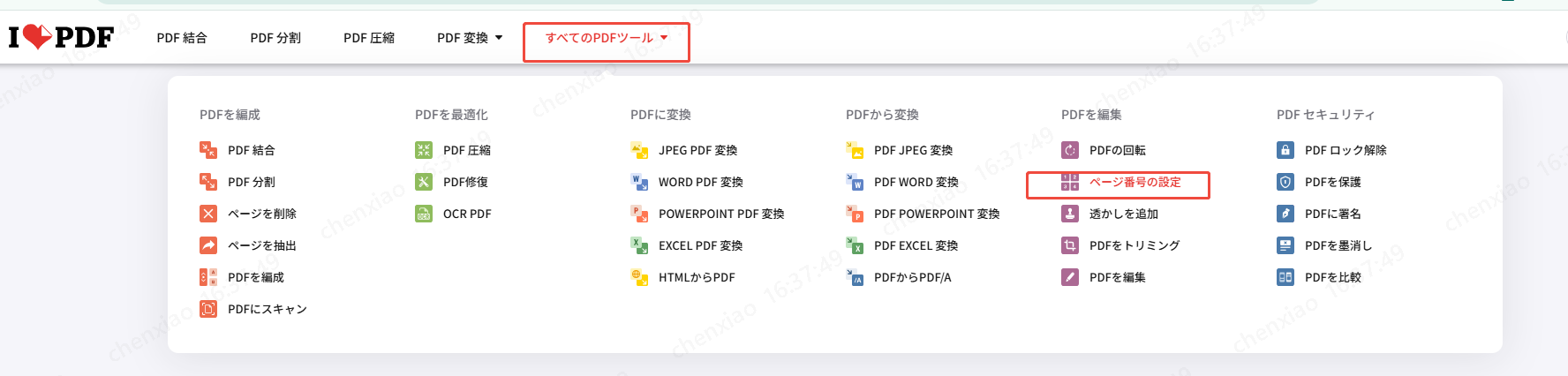
Task: Select POWERPOINT PDF 変換 link
Action: pyautogui.click(x=721, y=214)
